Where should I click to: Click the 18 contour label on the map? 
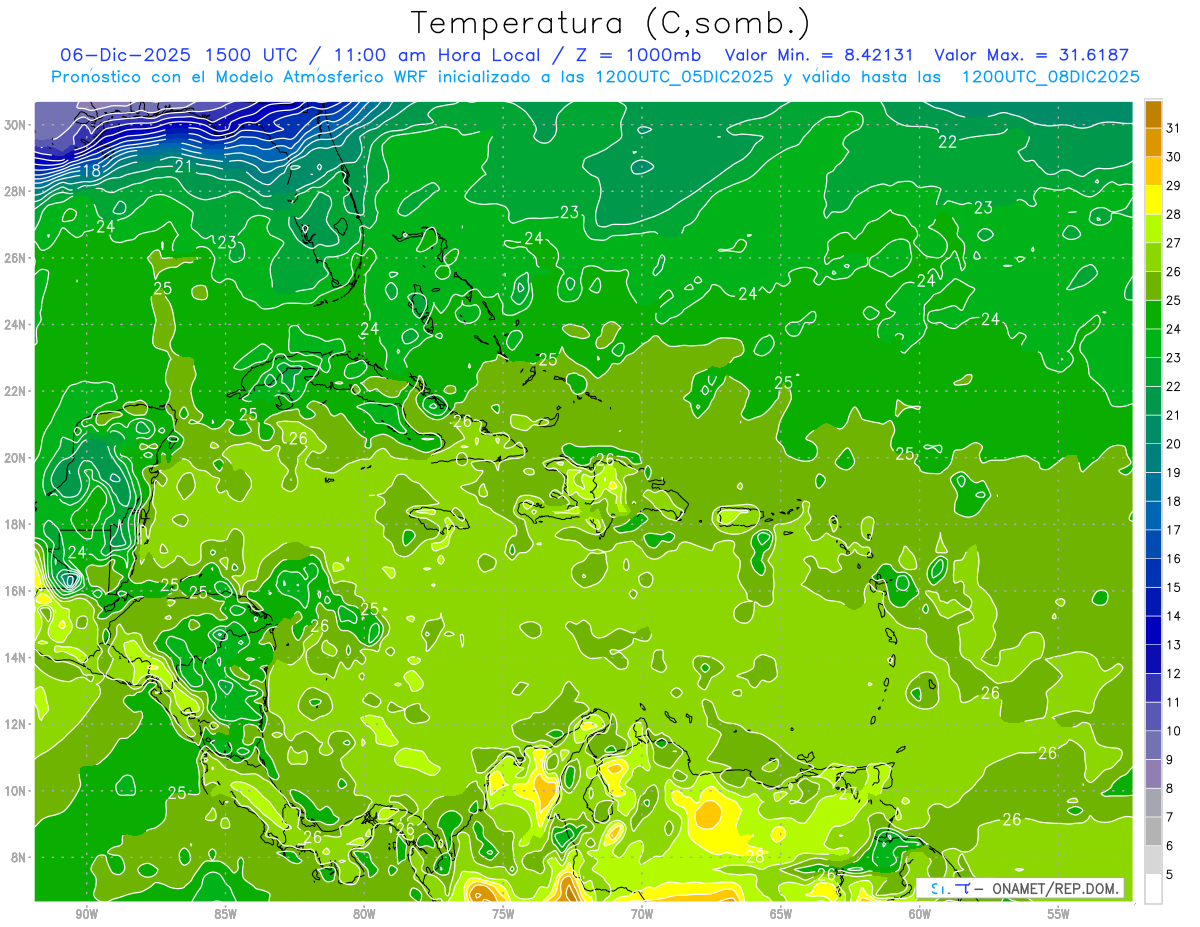(91, 171)
